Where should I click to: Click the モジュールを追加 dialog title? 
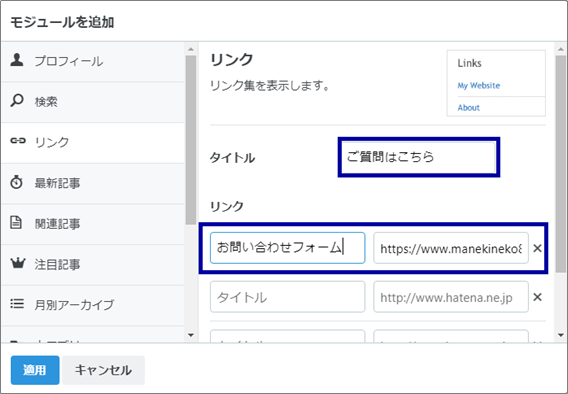click(62, 22)
